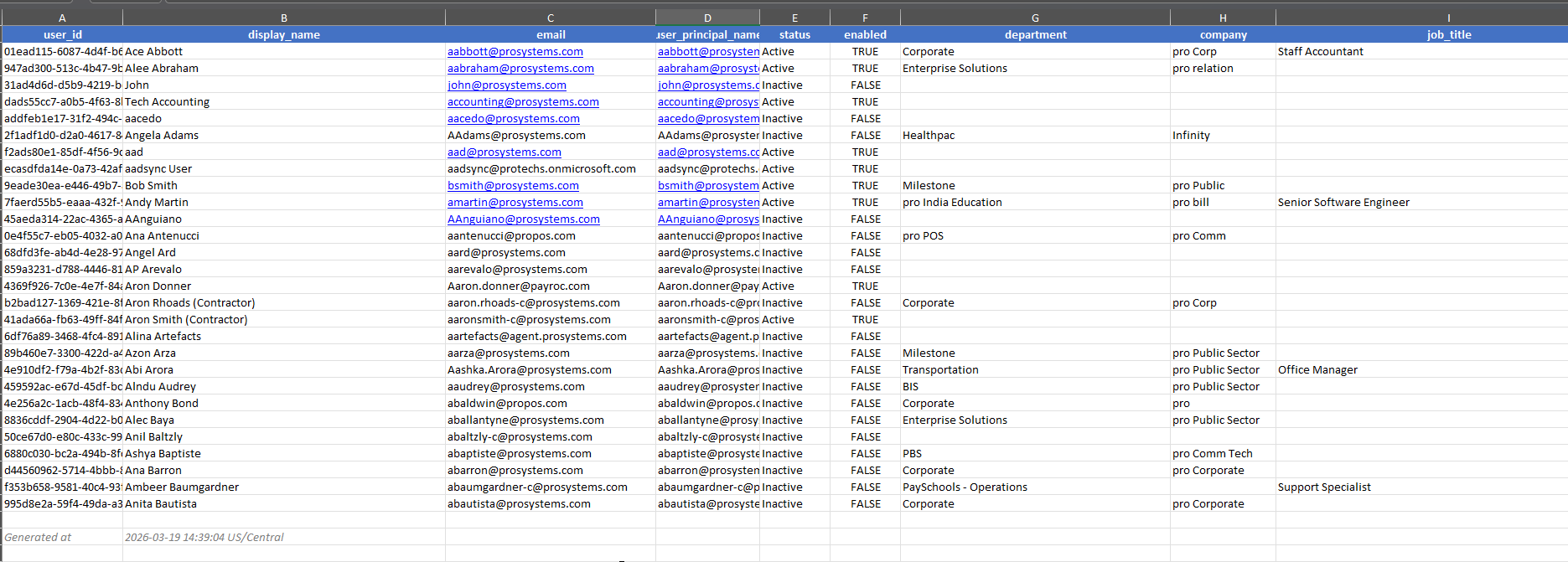Viewport: 1568px width, 562px height.
Task: Select the PBS department cell
Action: click(1035, 453)
